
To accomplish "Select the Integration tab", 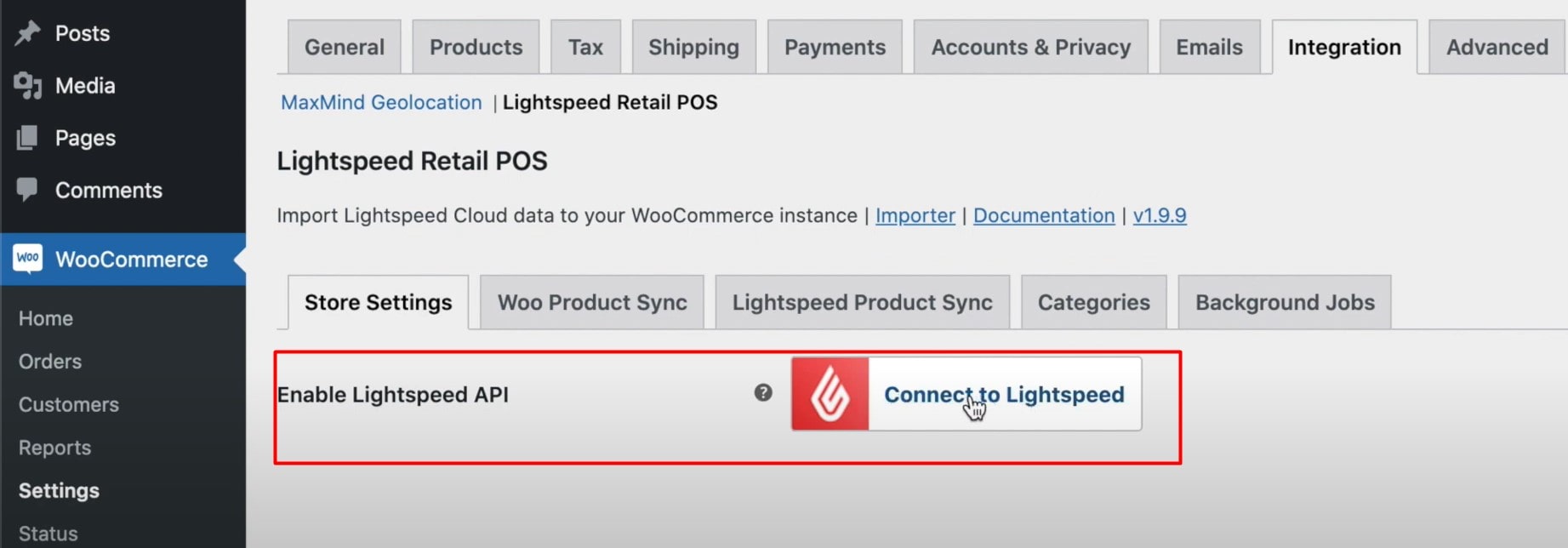I will [x=1344, y=47].
